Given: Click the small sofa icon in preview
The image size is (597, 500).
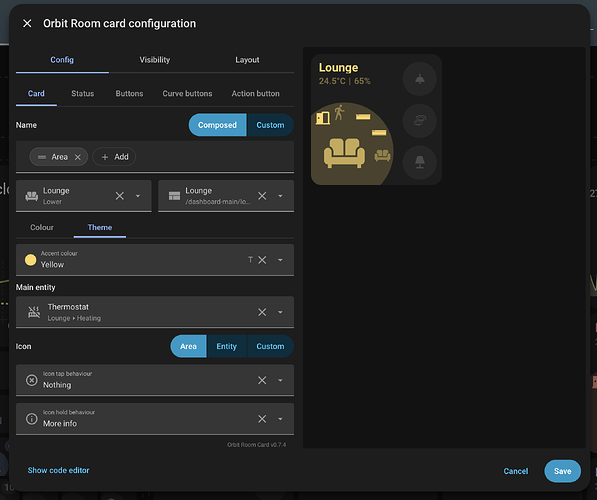Looking at the screenshot, I should click(x=382, y=155).
